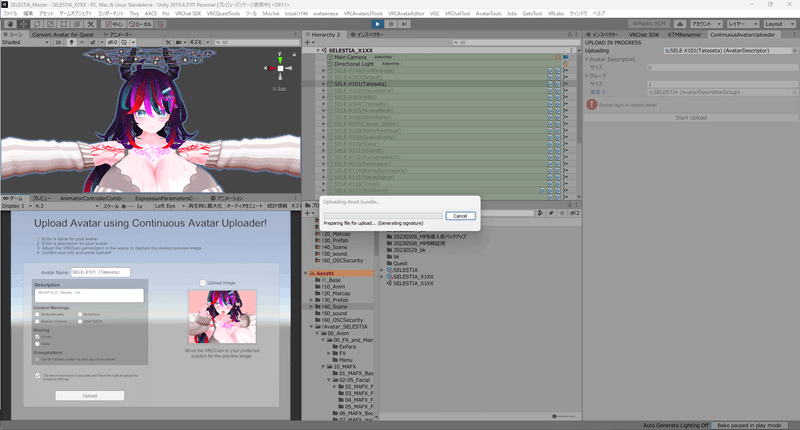Image resolution: width=800 pixels, height=430 pixels.
Task: Collapse the Avatar Descriptors foldout
Action: [x=587, y=59]
